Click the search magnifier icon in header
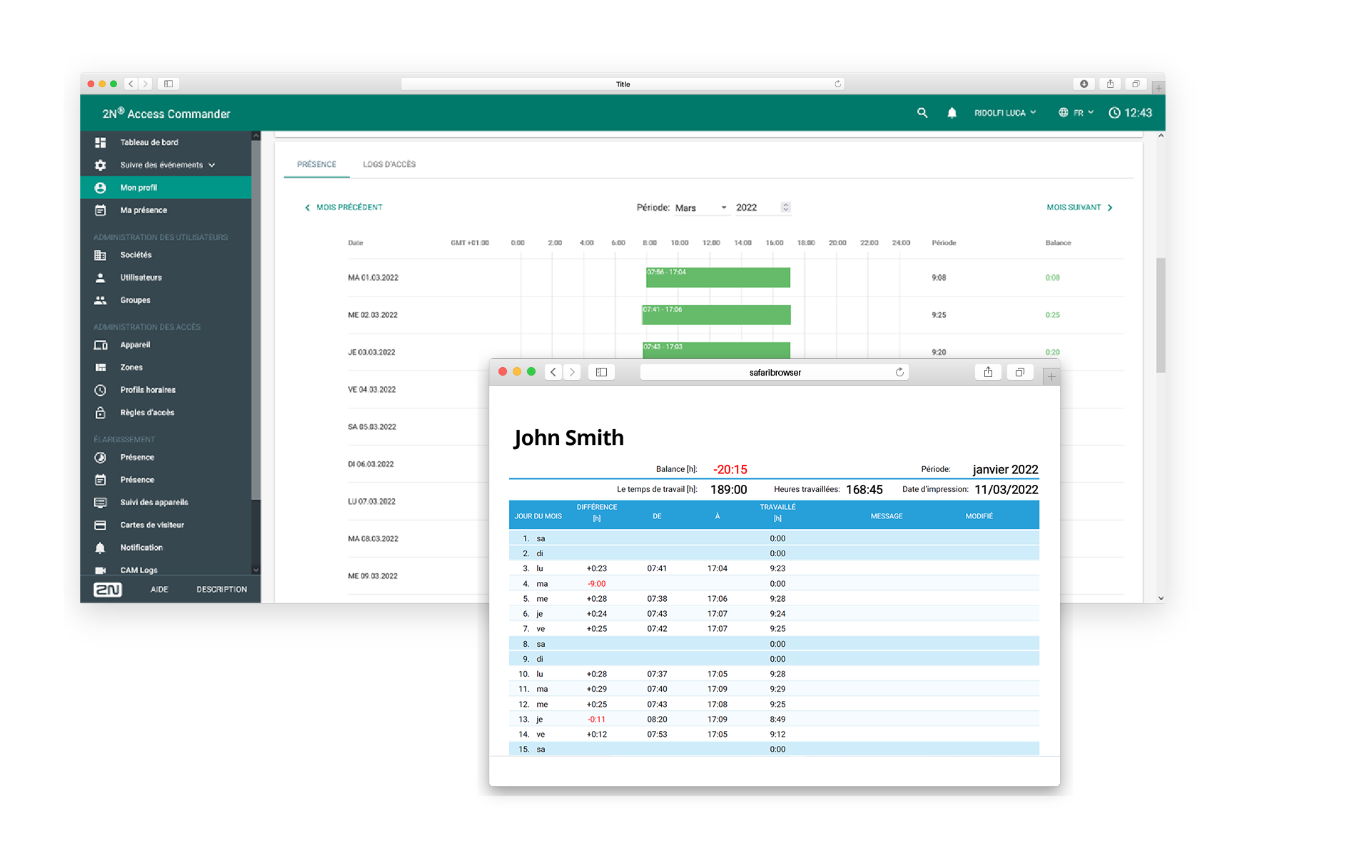Image resolution: width=1357 pixels, height=849 pixels. click(x=922, y=113)
